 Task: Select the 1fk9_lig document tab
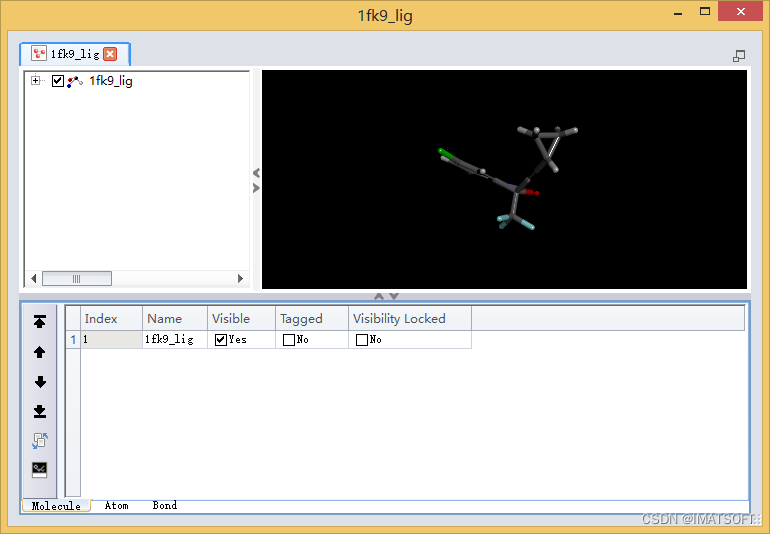click(75, 54)
